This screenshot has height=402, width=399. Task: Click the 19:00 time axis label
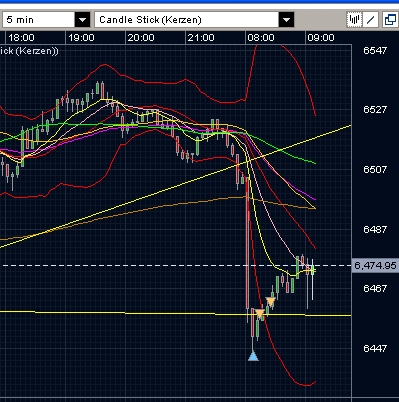[x=81, y=38]
